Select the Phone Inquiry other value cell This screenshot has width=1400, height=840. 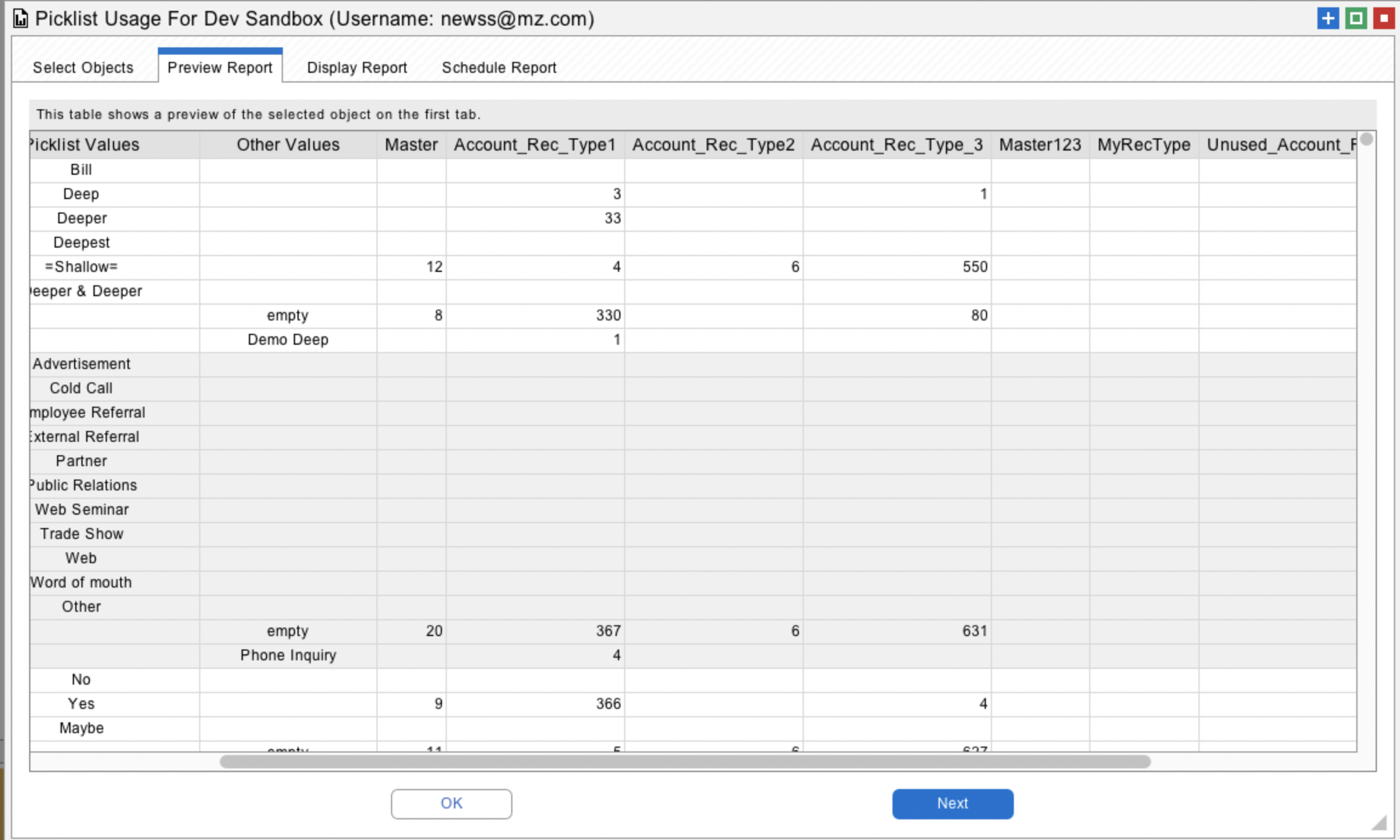(x=288, y=655)
